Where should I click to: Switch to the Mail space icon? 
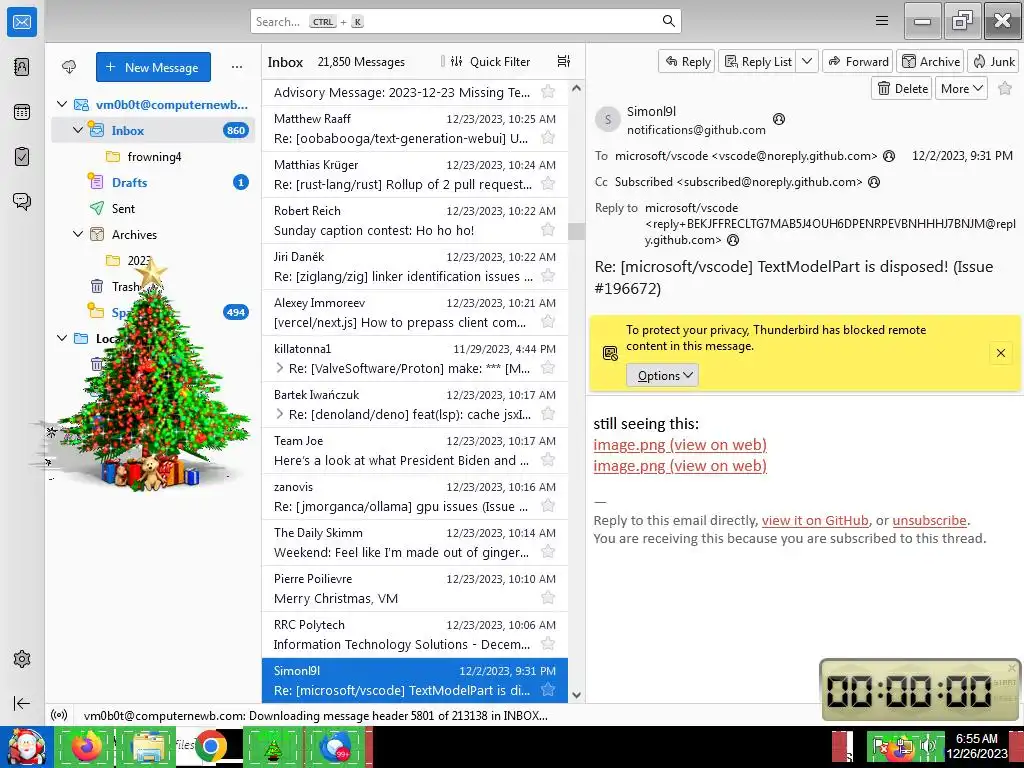click(22, 22)
